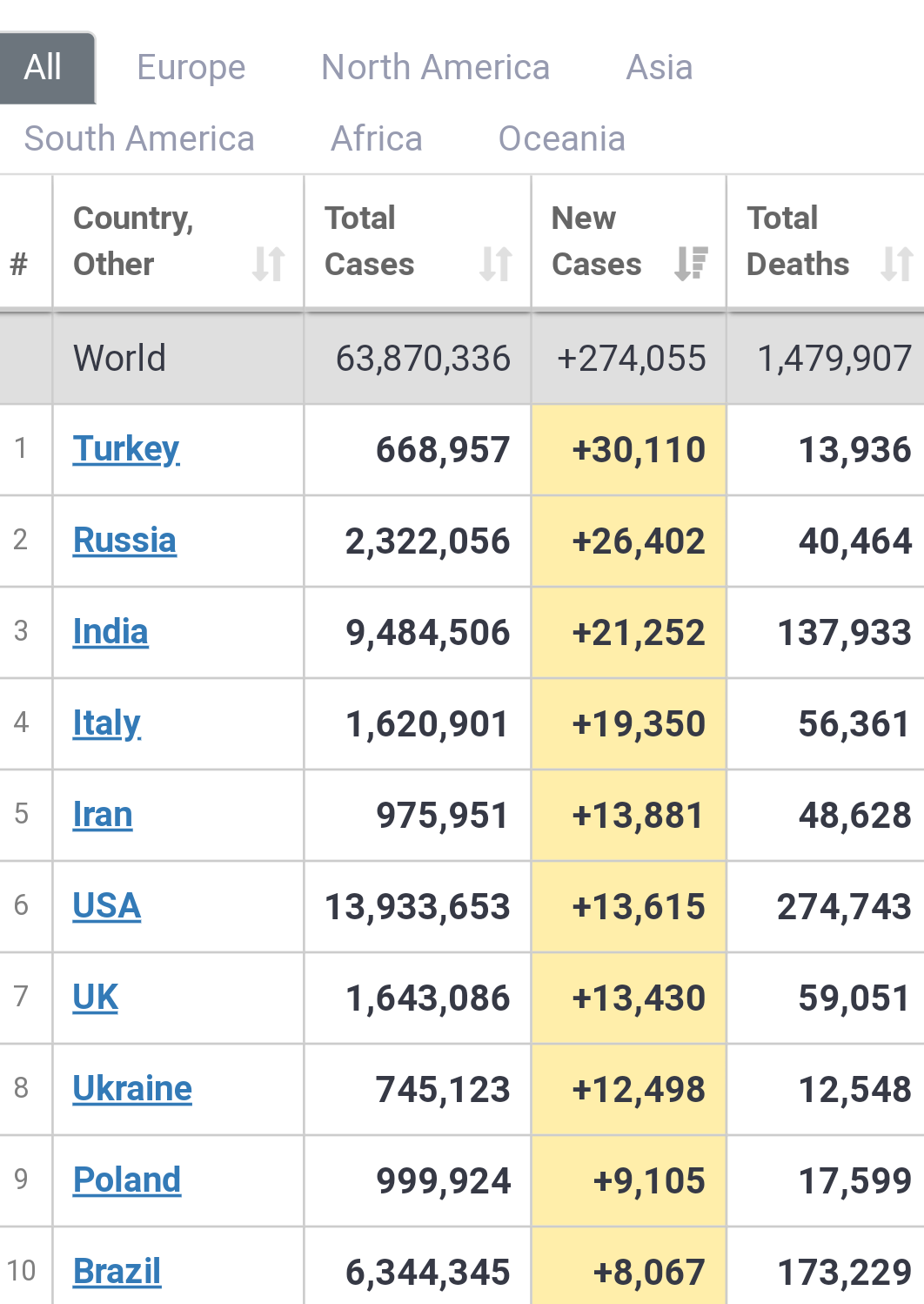Open the Turkey country link
The height and width of the screenshot is (1304, 924).
click(126, 449)
